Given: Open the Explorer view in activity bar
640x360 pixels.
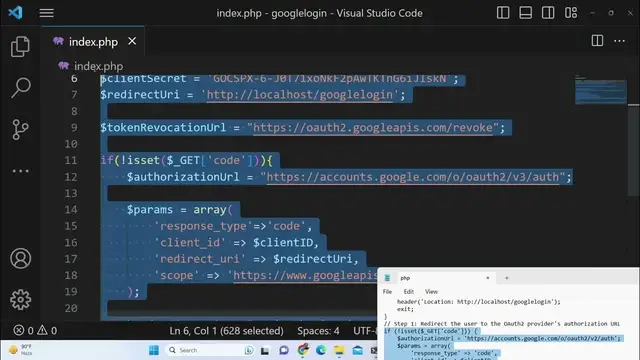Looking at the screenshot, I should [20, 47].
